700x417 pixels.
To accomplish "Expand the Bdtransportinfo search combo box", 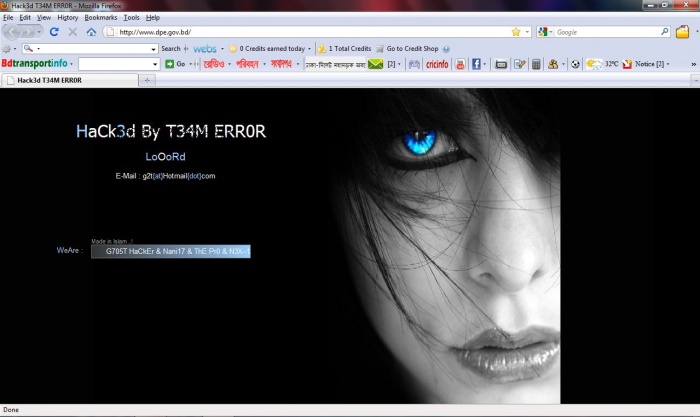I will 155,64.
